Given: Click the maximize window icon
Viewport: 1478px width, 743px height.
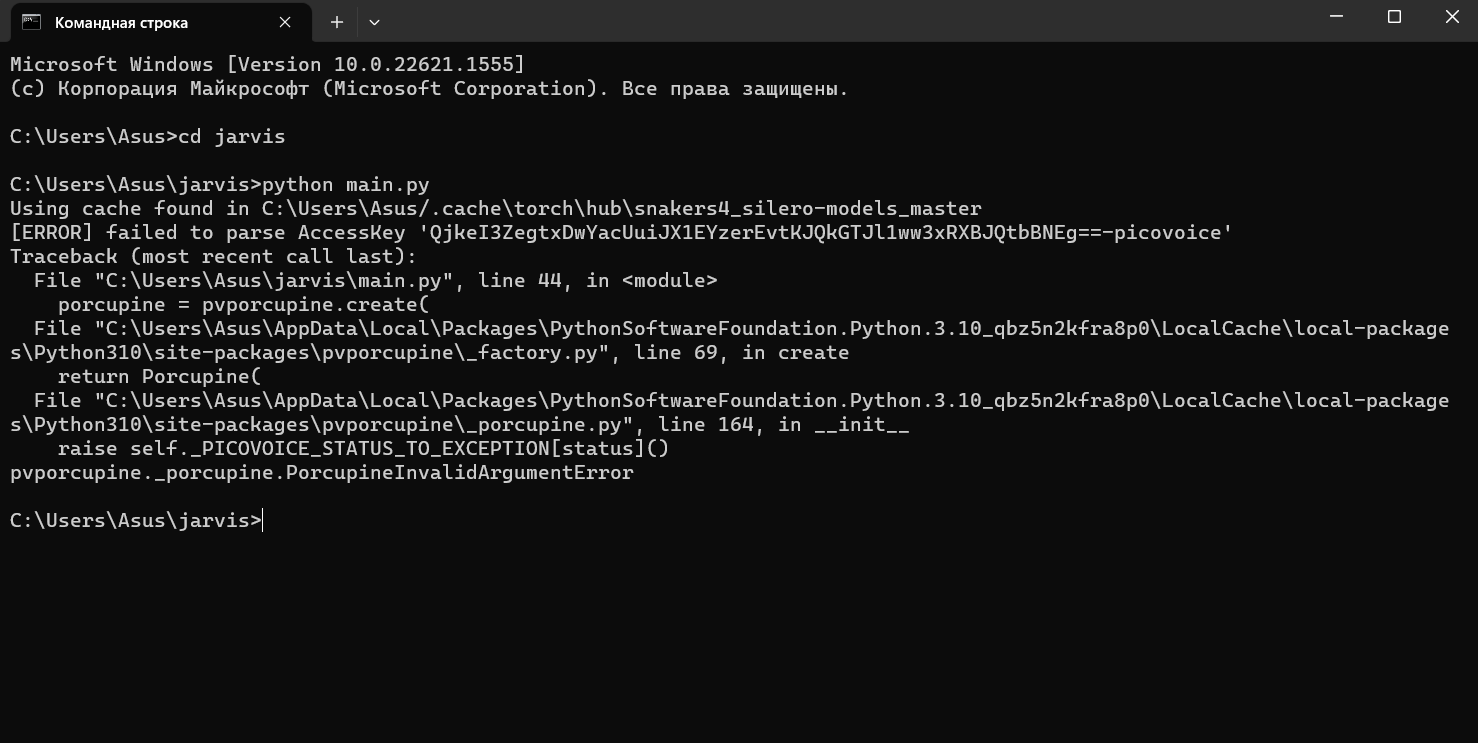Looking at the screenshot, I should point(1394,16).
